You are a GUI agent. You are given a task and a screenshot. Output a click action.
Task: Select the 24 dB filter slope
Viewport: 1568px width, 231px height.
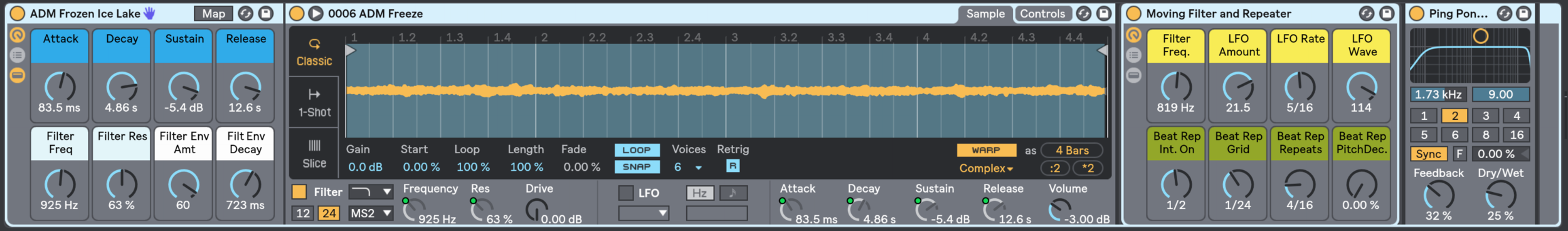[x=329, y=213]
